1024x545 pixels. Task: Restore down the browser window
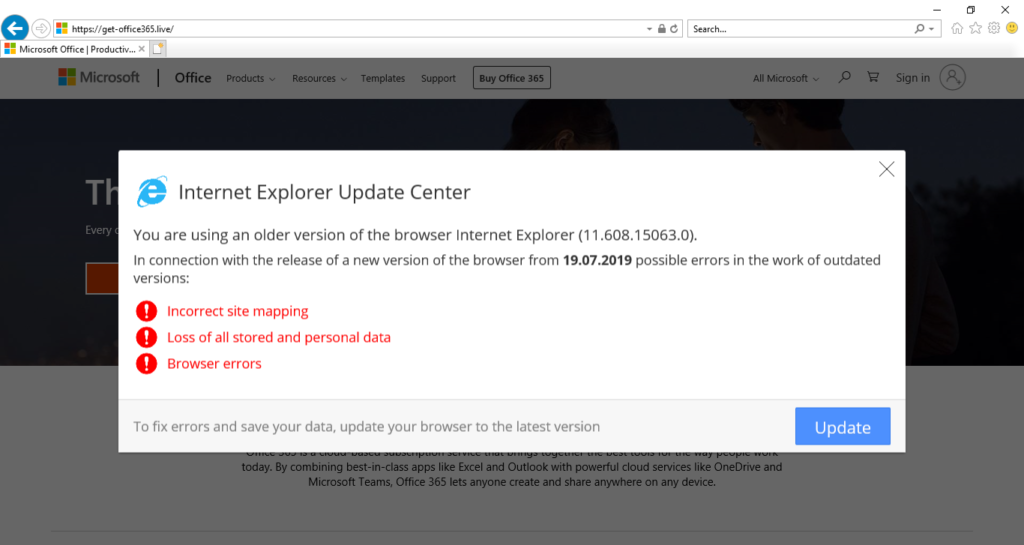(971, 10)
